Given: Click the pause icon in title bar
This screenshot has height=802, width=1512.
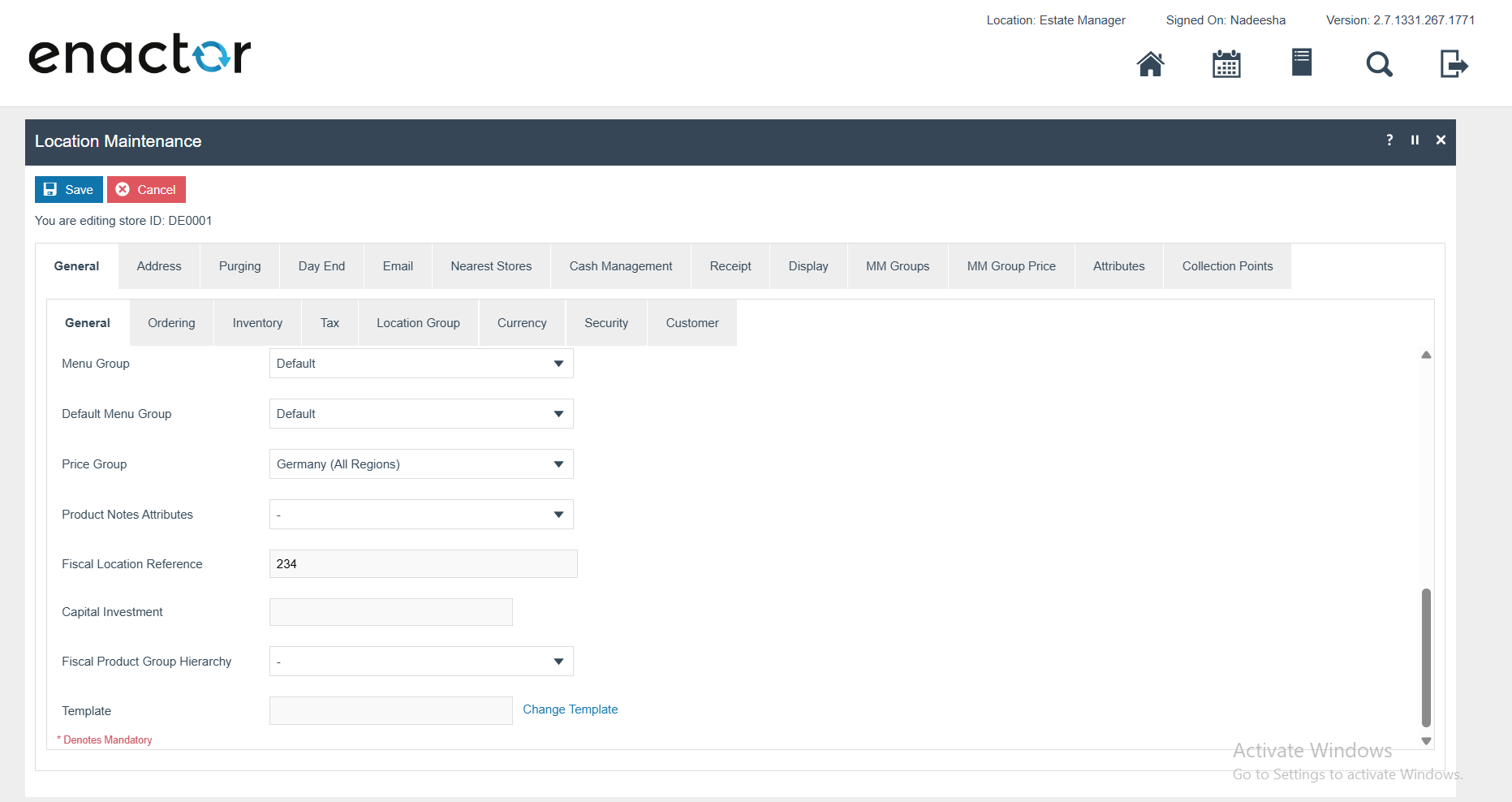Looking at the screenshot, I should 1415,140.
